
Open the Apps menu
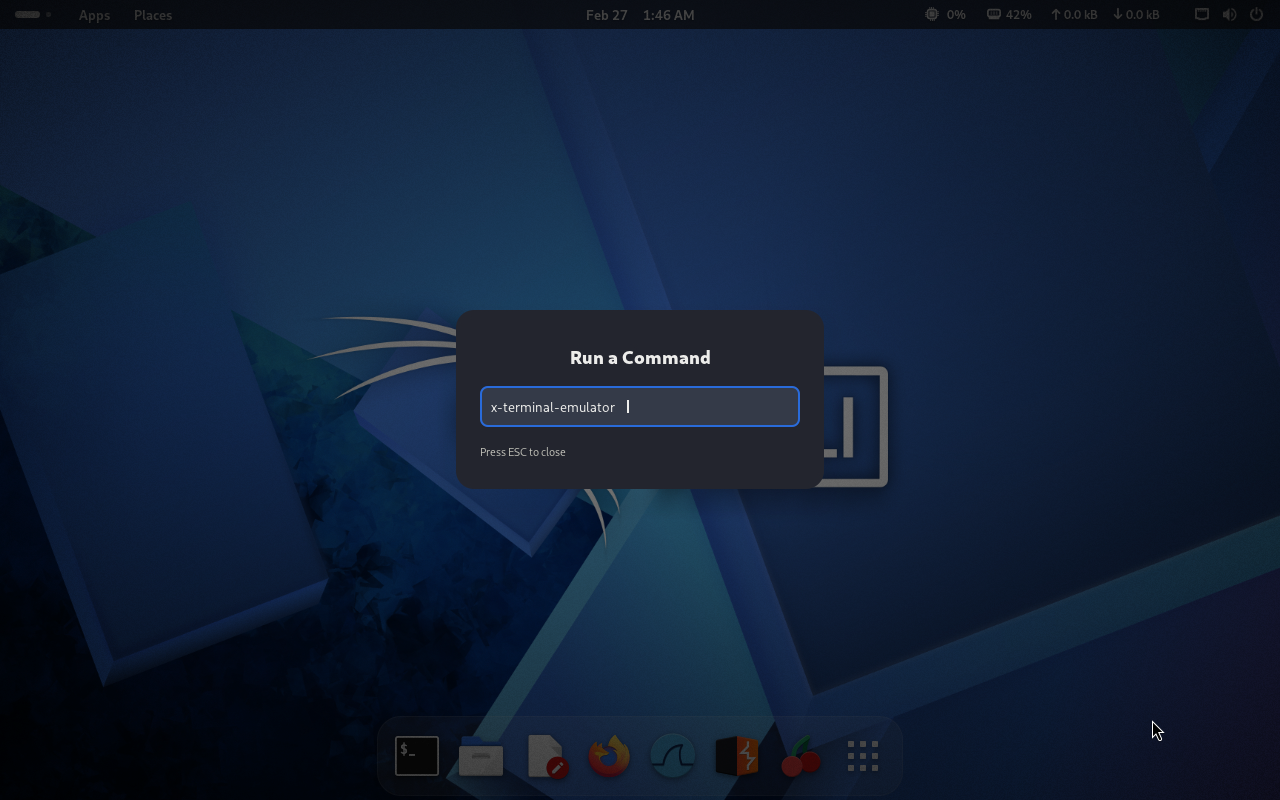click(94, 15)
